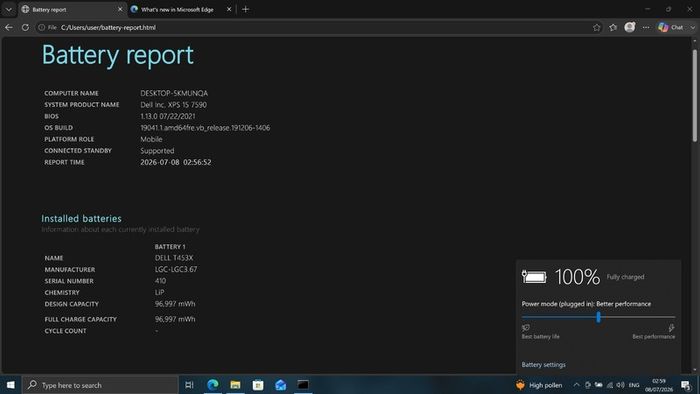This screenshot has width=700, height=394.
Task: Click the Type here to search box
Action: (x=100, y=385)
